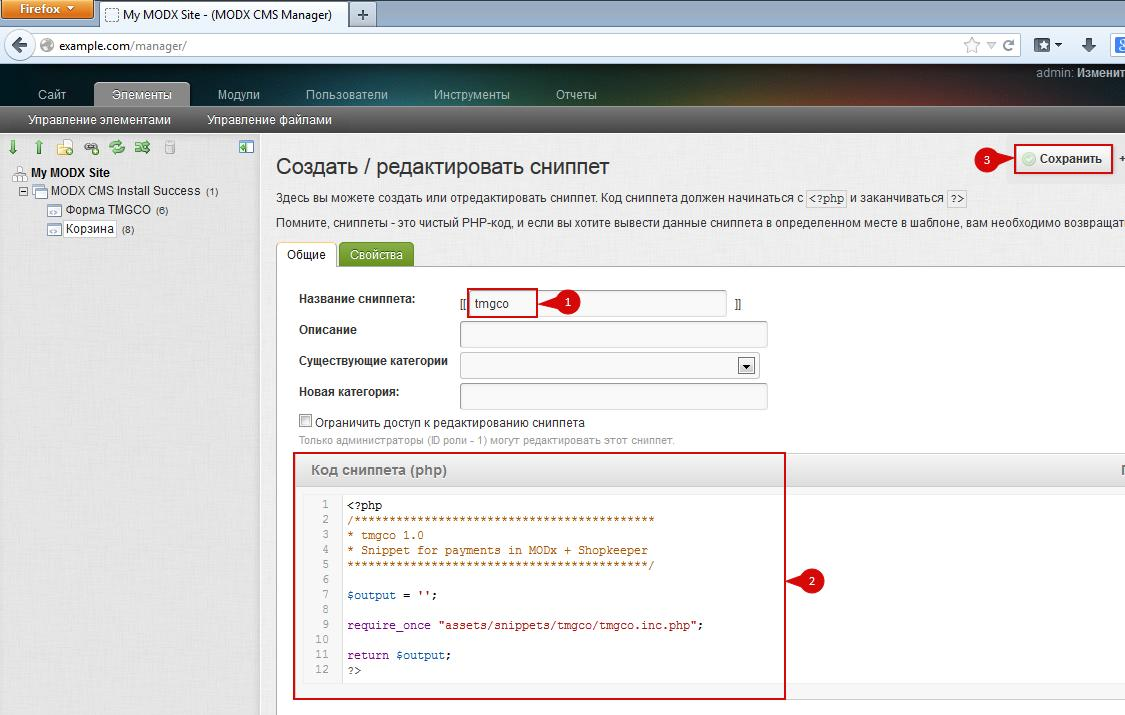The image size is (1125, 715).
Task: Select Корзина in the site tree
Action: (x=90, y=229)
